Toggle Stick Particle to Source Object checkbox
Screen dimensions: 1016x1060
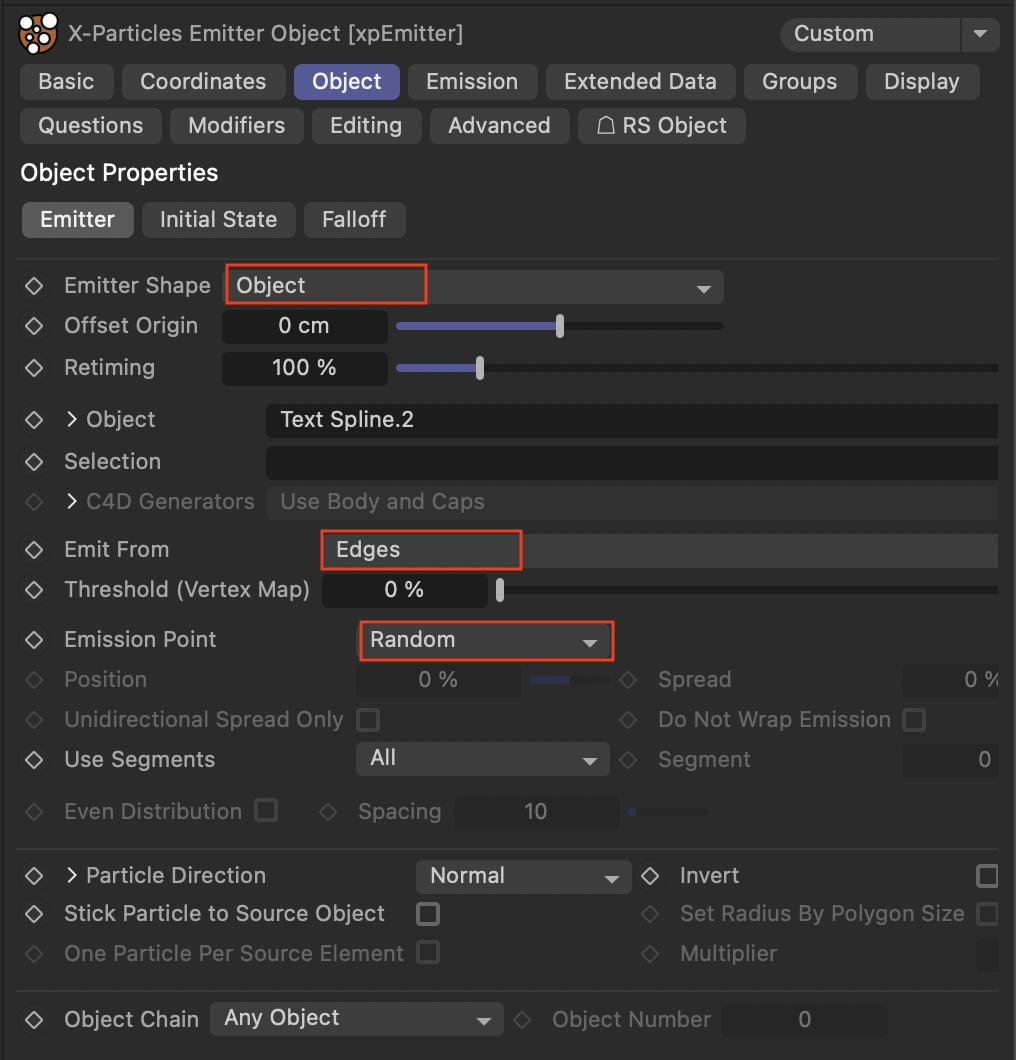click(x=428, y=915)
